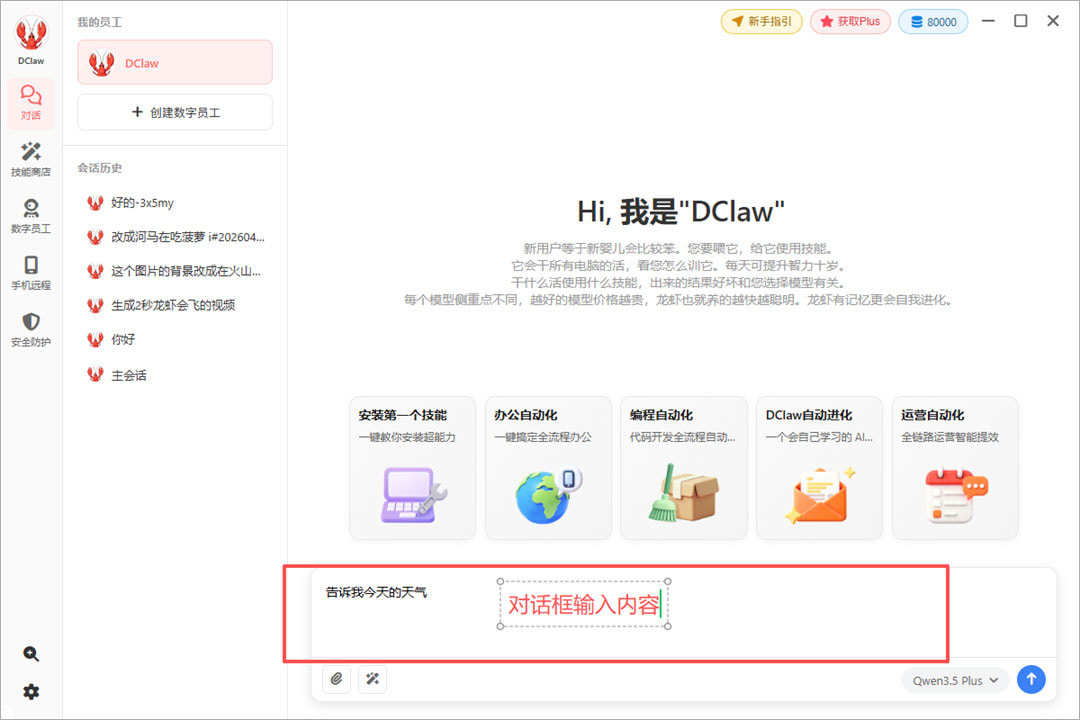The height and width of the screenshot is (720, 1080).
Task: Click the lobster icon beside 好的-3x5my
Action: pyautogui.click(x=95, y=202)
